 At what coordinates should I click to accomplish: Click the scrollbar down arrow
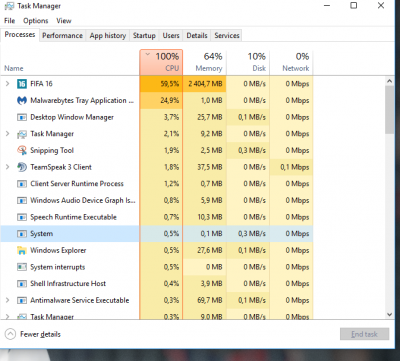(389, 314)
